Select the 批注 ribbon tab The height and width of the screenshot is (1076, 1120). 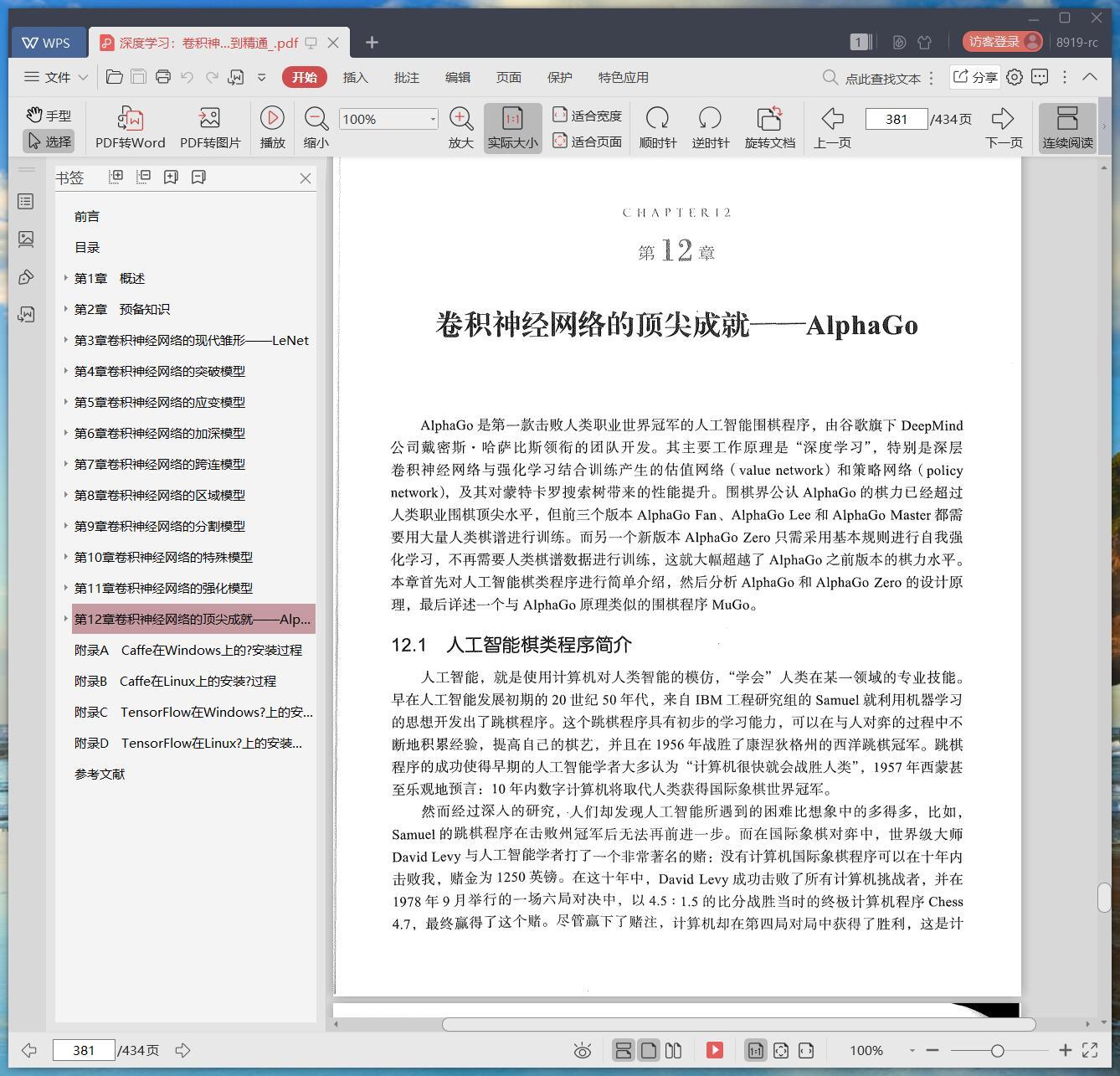pos(406,77)
